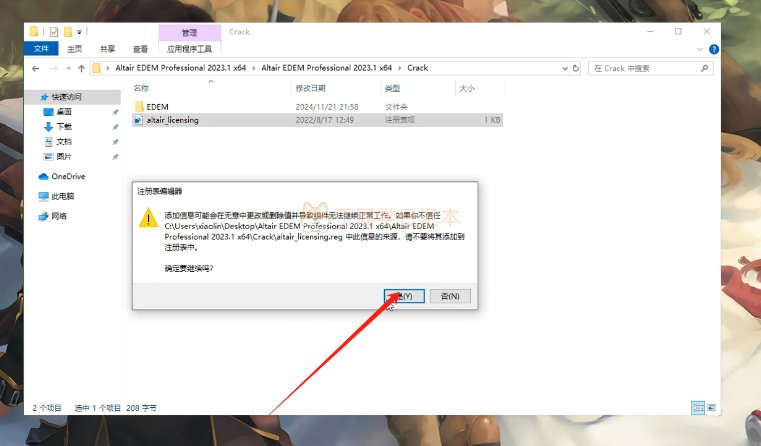Viewport: 761px width, 446px height.
Task: Unpin 下载 via its pin icon
Action: [116, 127]
